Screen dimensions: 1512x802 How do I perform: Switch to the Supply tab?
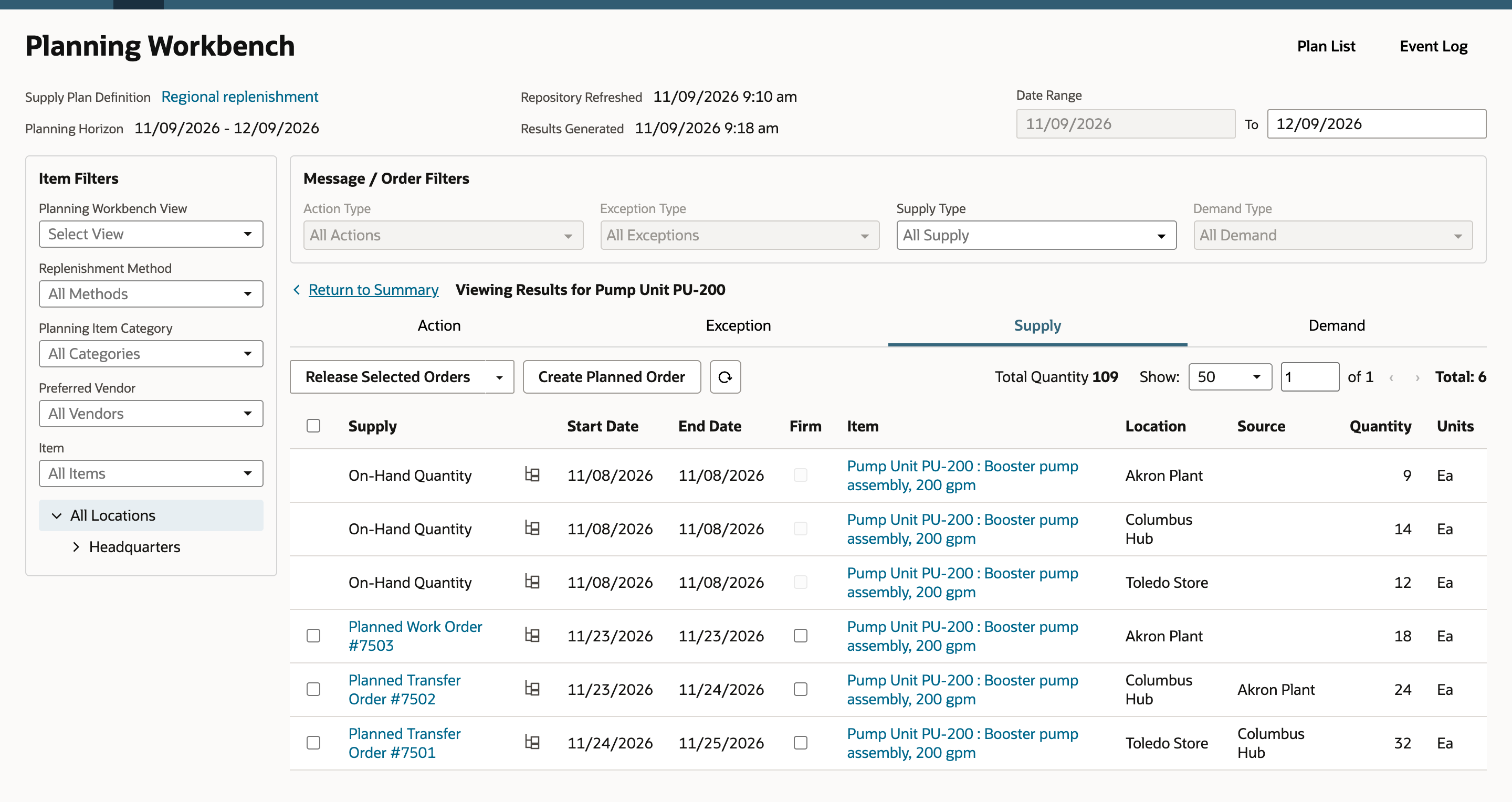(1037, 325)
